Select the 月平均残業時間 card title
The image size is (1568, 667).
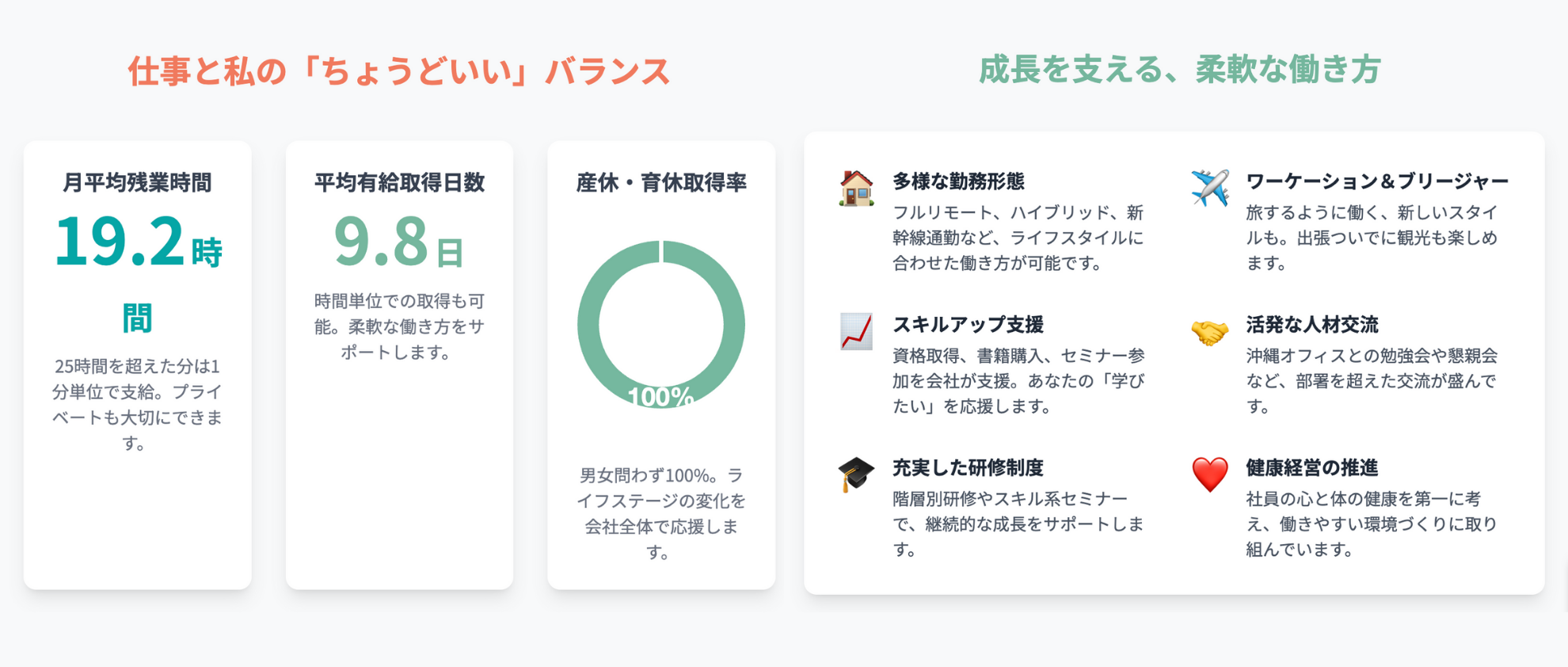138,182
